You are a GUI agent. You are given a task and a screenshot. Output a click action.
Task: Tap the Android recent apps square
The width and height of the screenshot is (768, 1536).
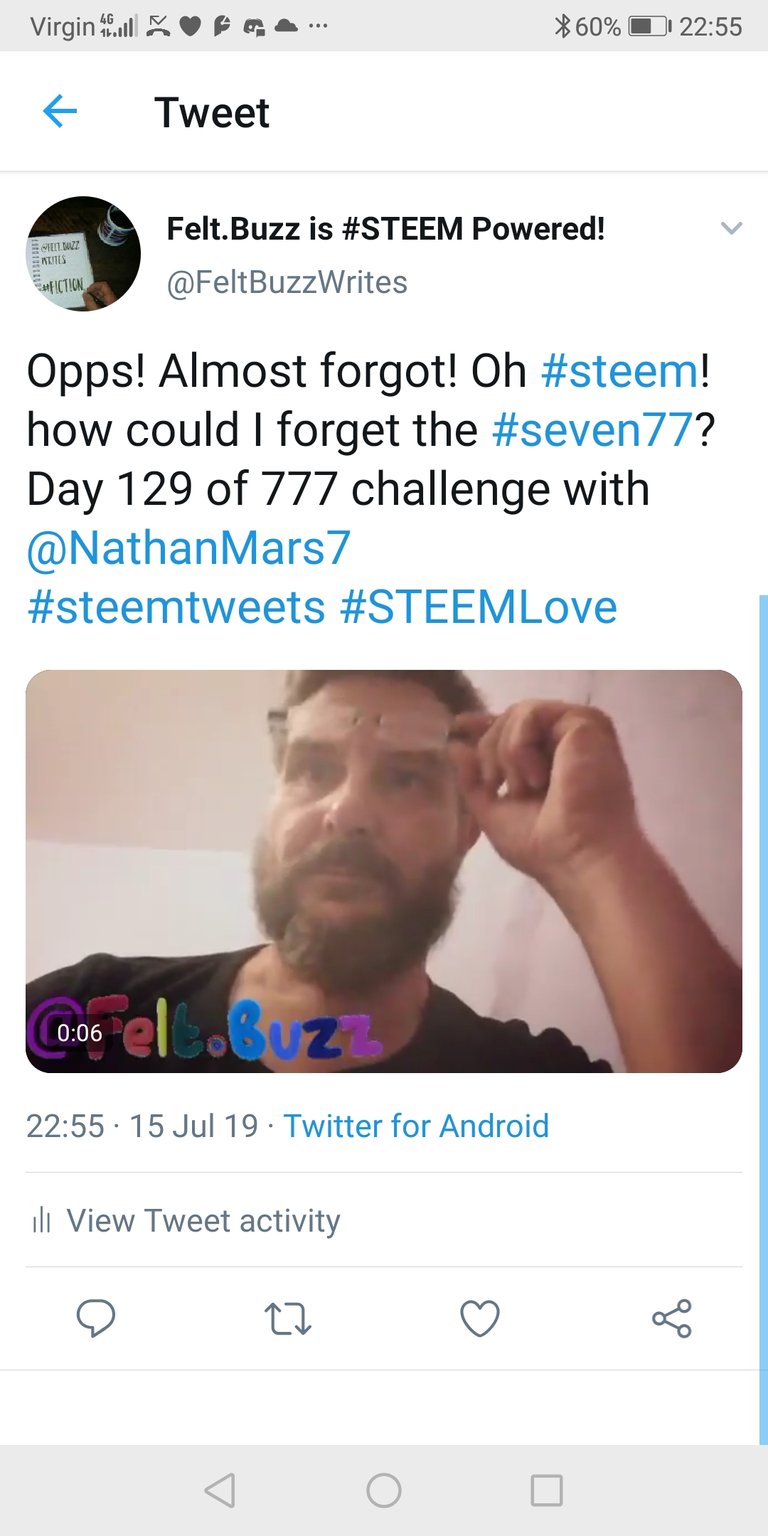point(547,1491)
